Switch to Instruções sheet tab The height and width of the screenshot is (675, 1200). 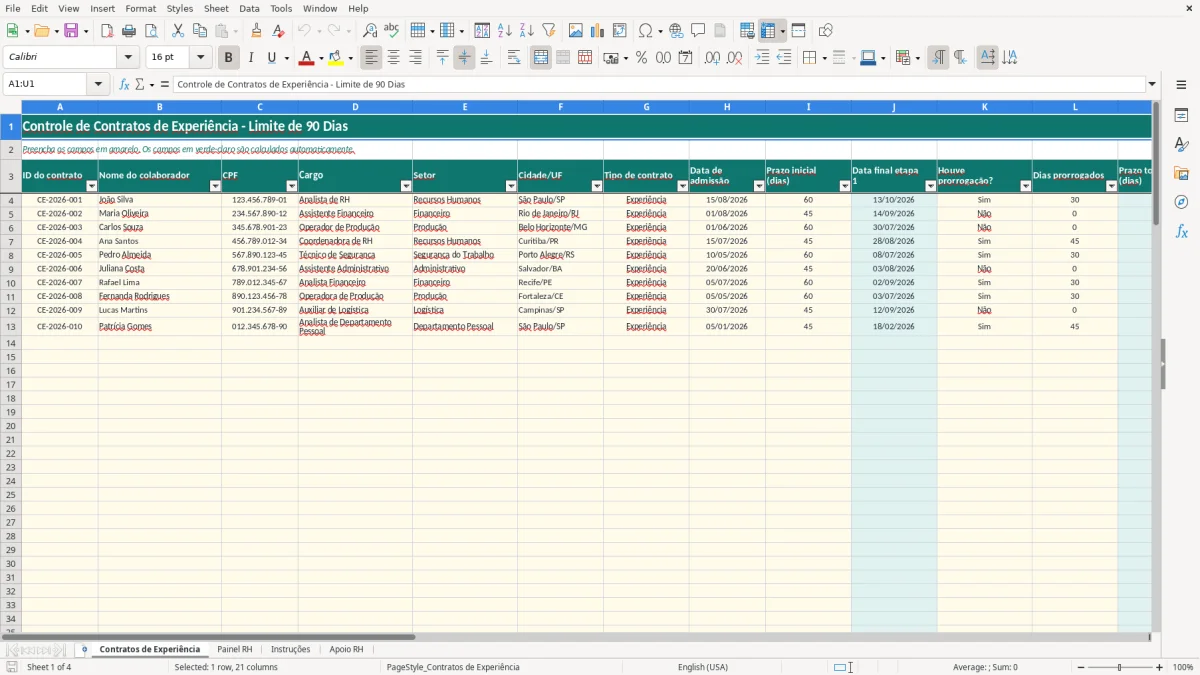290,650
